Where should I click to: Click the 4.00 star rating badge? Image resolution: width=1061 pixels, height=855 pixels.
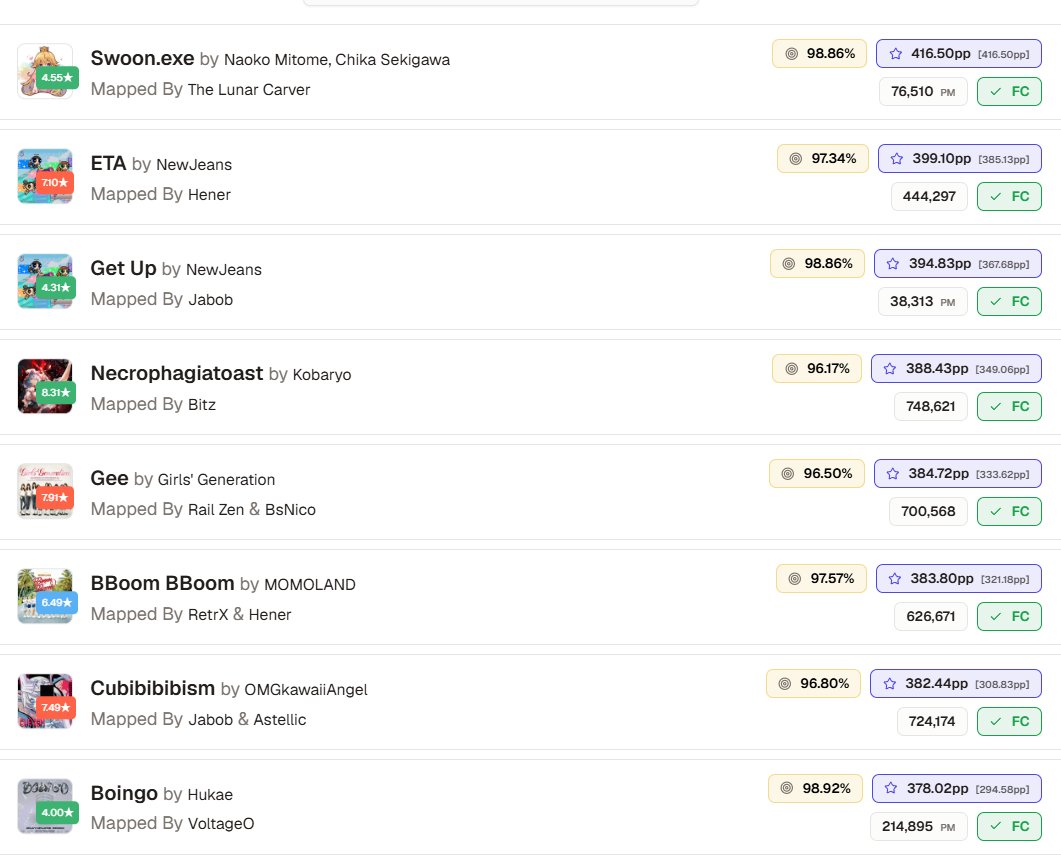click(x=58, y=812)
